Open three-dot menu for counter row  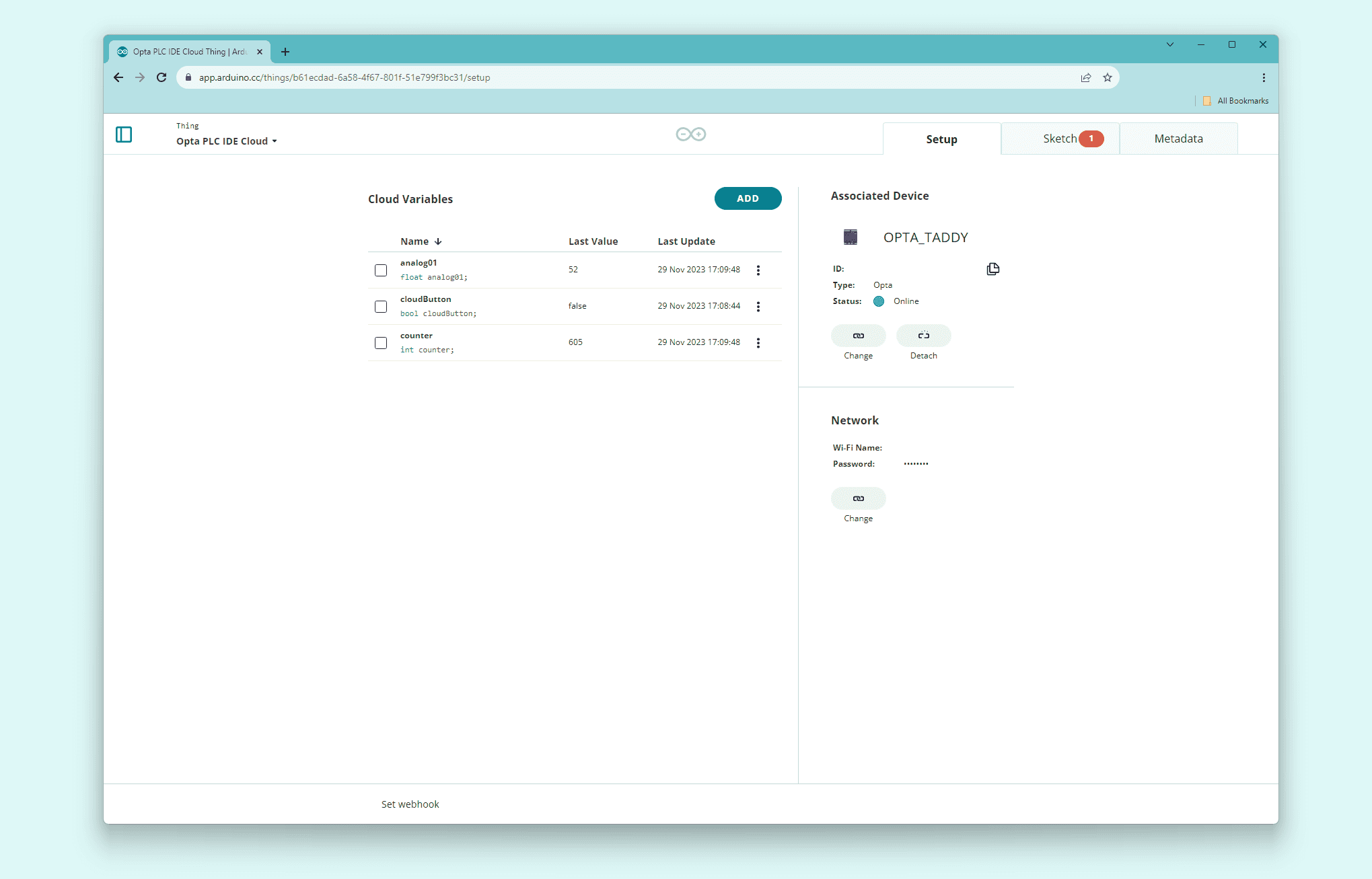(758, 343)
